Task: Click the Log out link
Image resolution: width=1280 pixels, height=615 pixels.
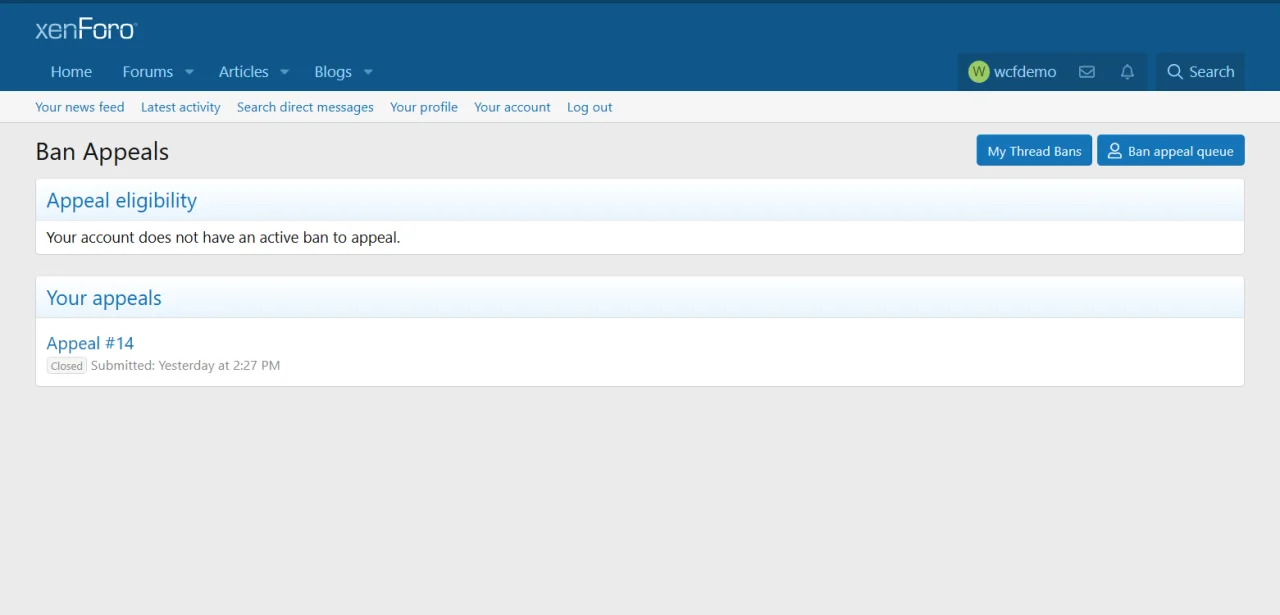Action: pyautogui.click(x=590, y=107)
